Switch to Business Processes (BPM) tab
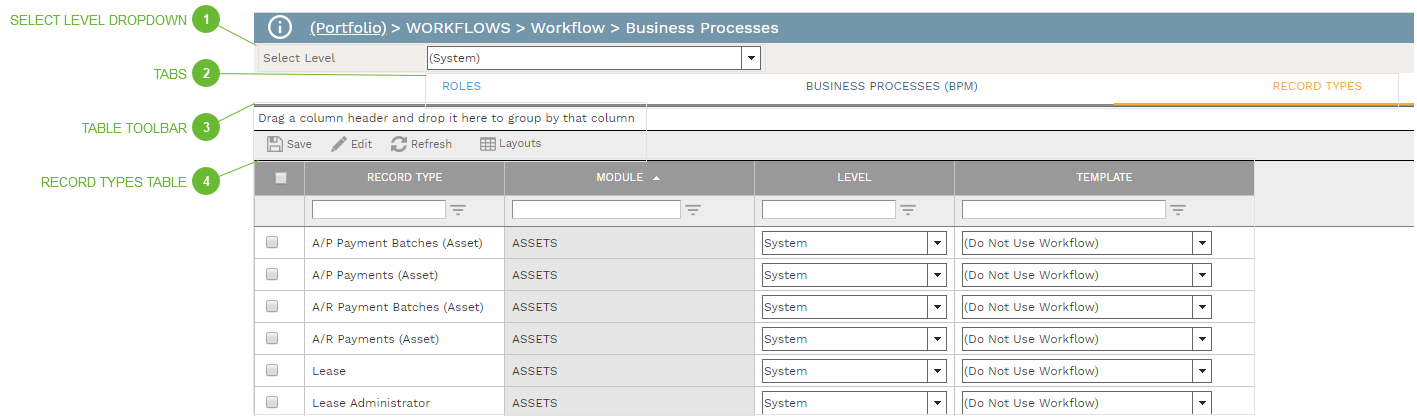1417x420 pixels. [891, 87]
